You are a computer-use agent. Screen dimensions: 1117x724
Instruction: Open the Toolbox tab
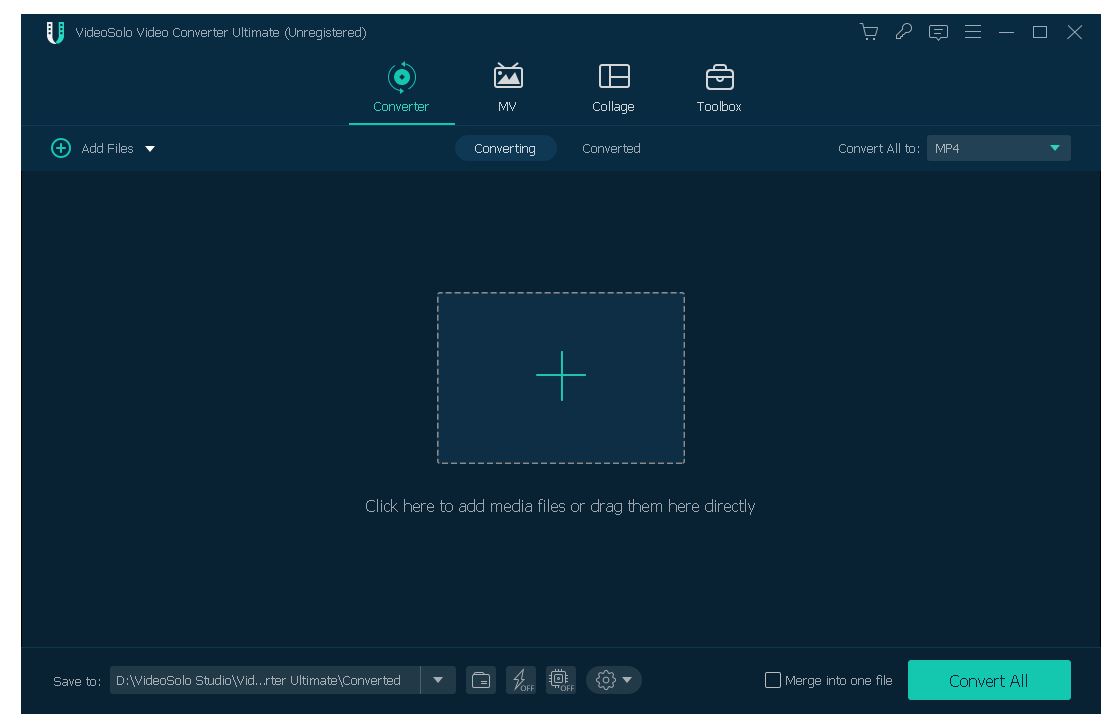pos(719,88)
